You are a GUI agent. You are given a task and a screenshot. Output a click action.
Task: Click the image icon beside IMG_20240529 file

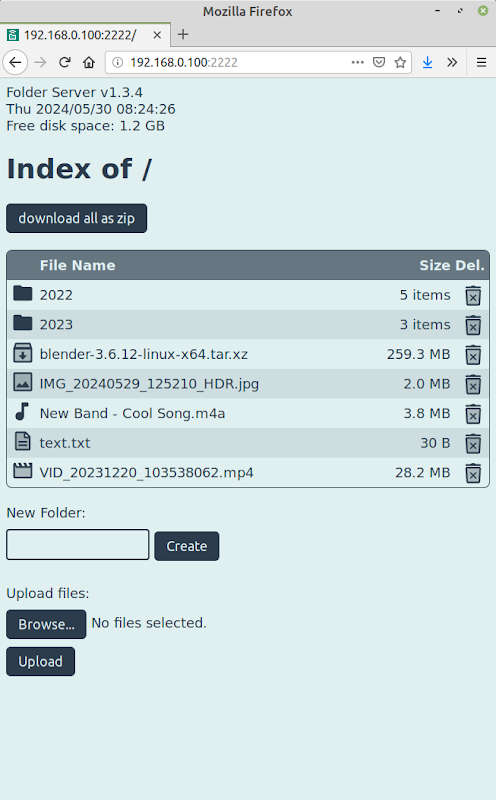click(22, 382)
